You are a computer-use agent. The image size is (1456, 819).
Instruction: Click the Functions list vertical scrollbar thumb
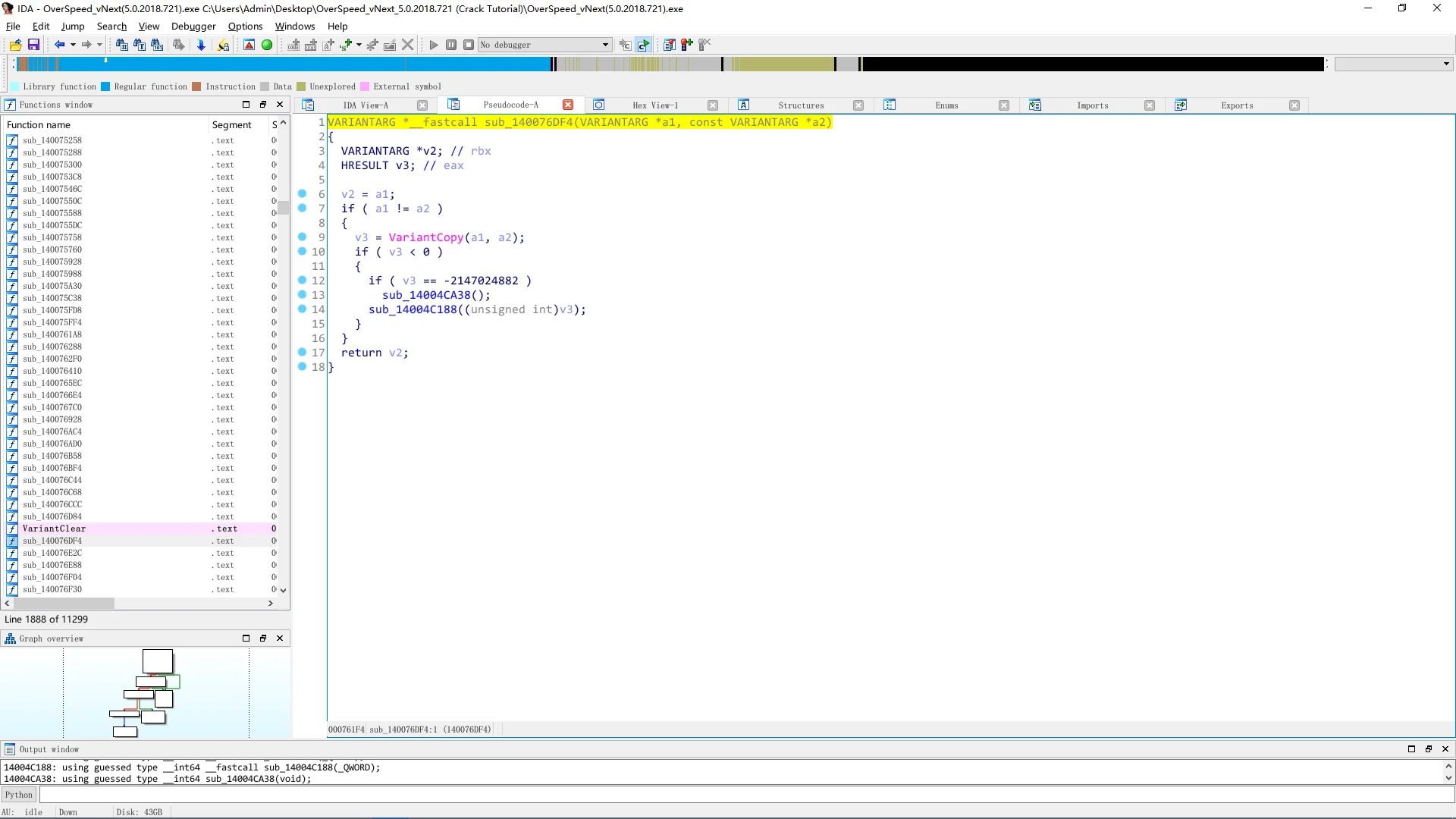coord(283,208)
